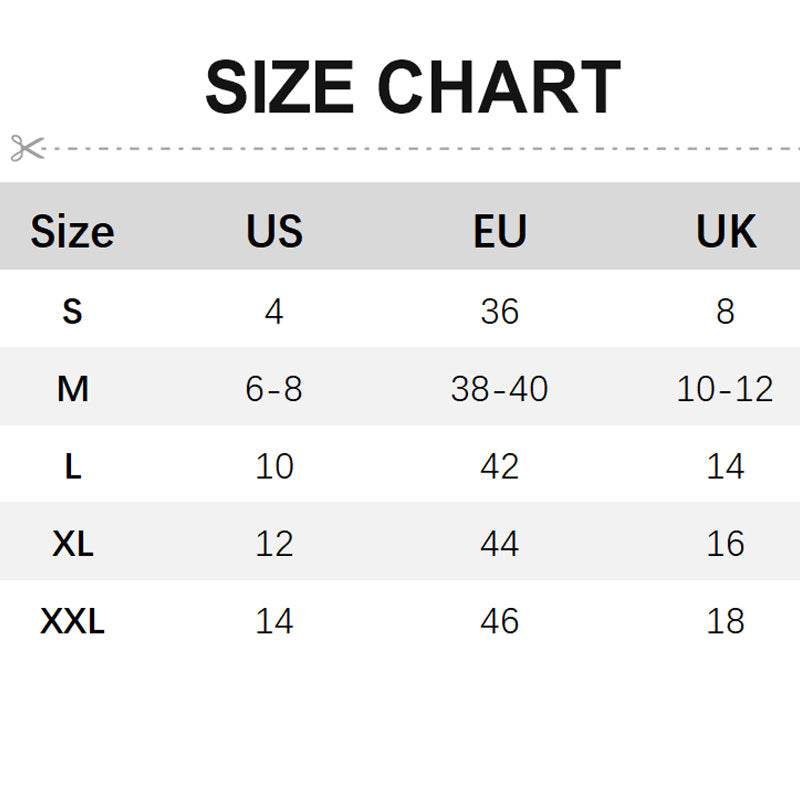Viewport: 800px width, 800px height.
Task: Click the EU value 38-40
Action: (499, 389)
